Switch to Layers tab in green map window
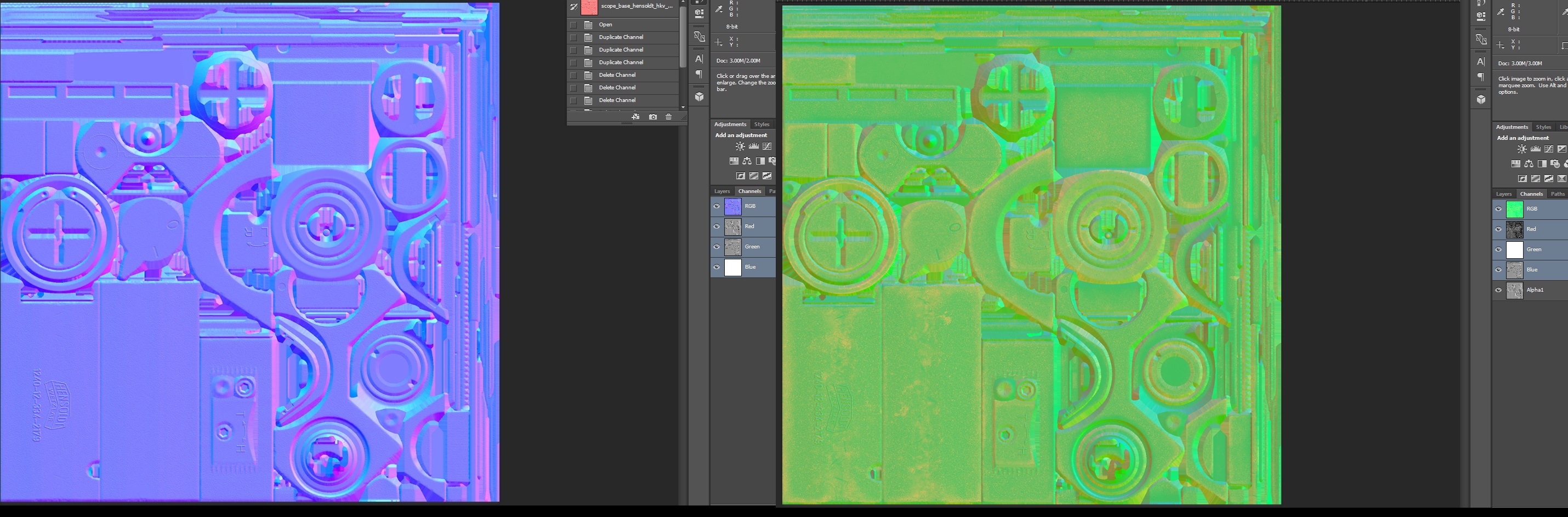 [x=1503, y=194]
